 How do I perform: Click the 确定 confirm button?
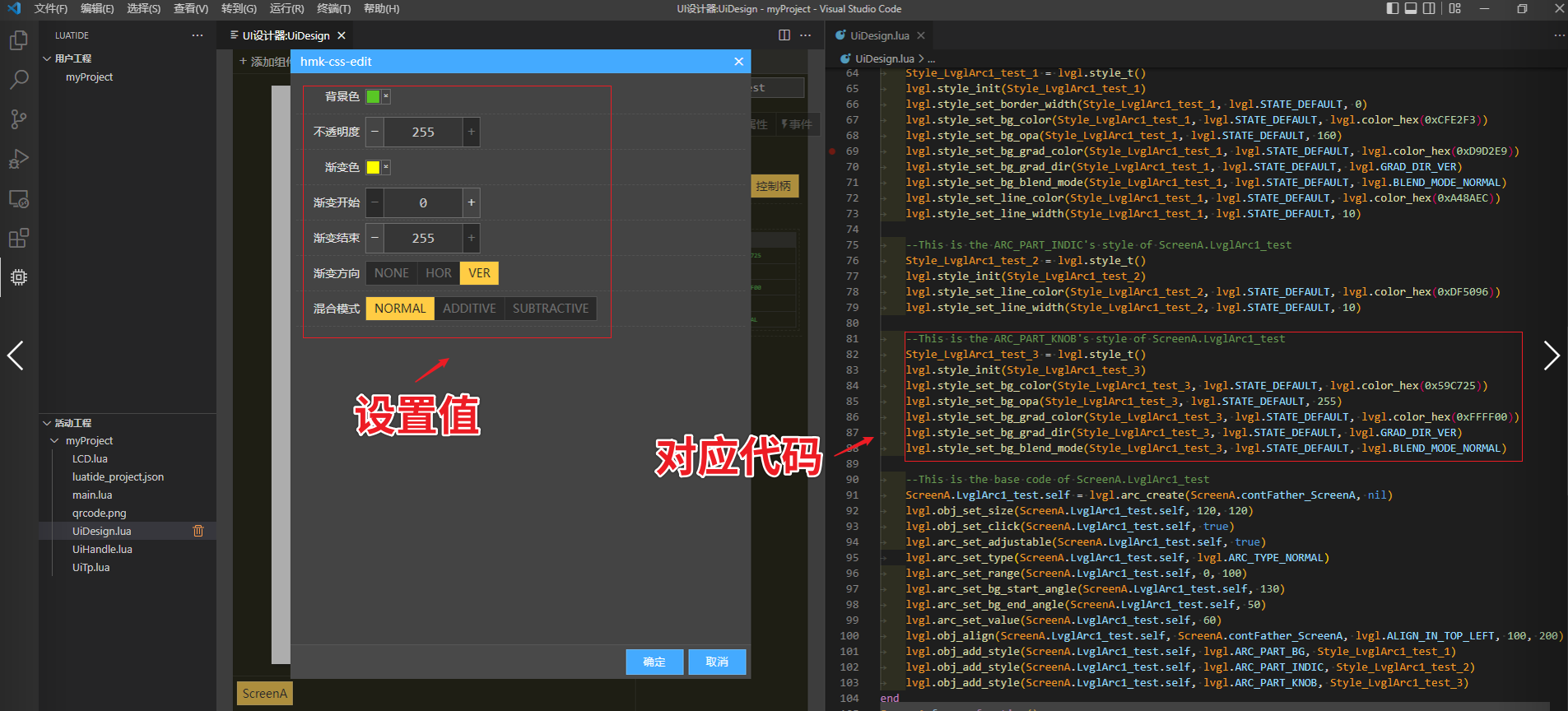coord(654,662)
